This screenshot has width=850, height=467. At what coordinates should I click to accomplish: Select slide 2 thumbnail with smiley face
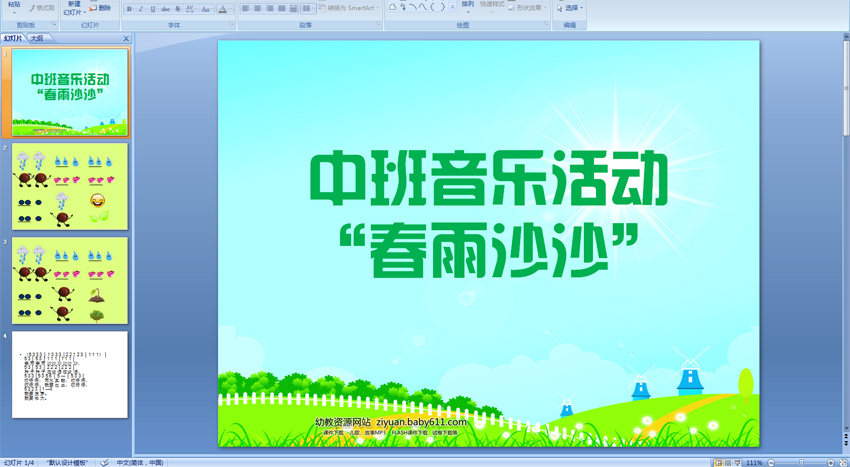click(x=70, y=187)
